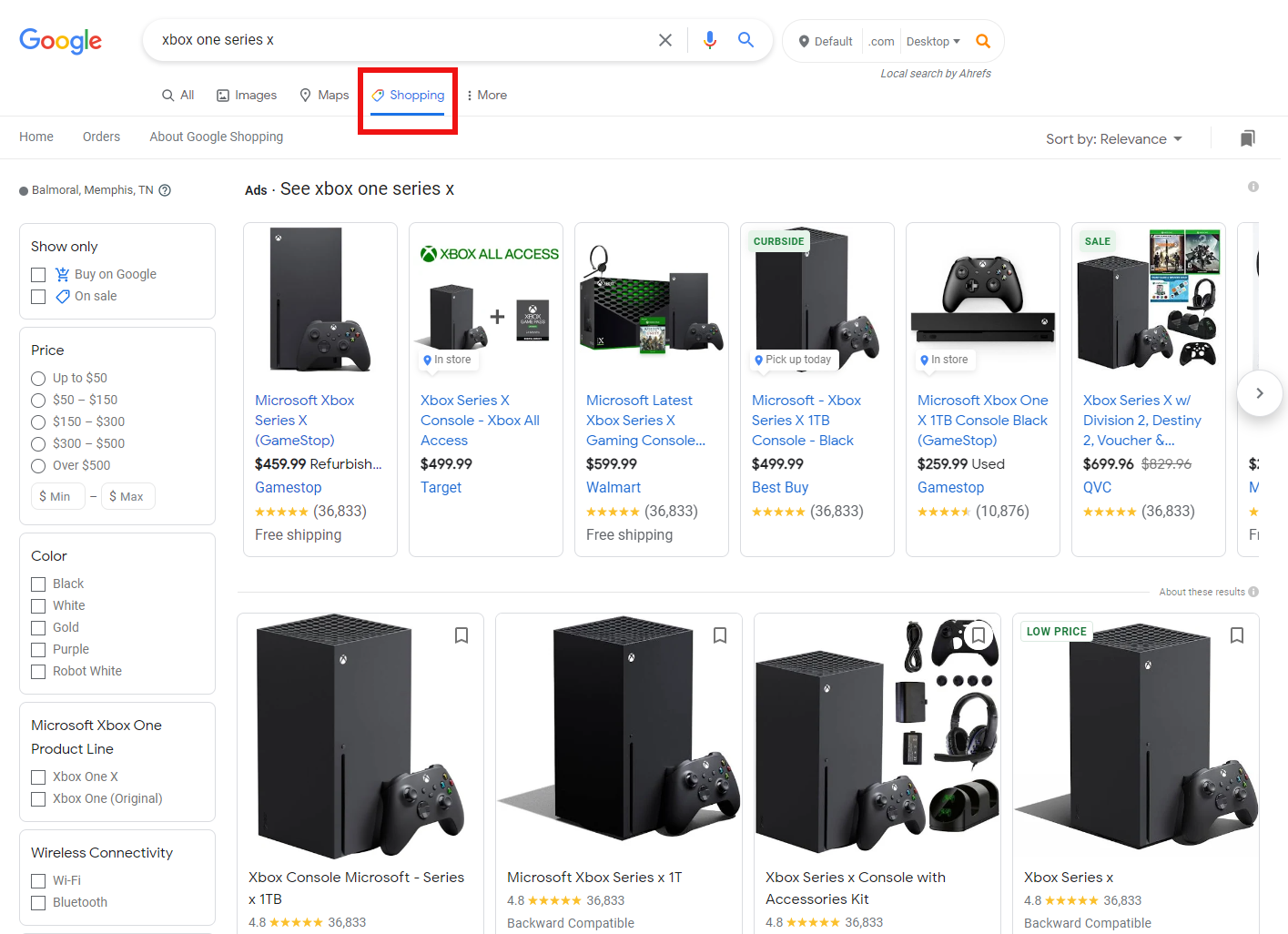Activate the voice search microphone icon
Screen dimensions: 1288x934
coord(710,39)
